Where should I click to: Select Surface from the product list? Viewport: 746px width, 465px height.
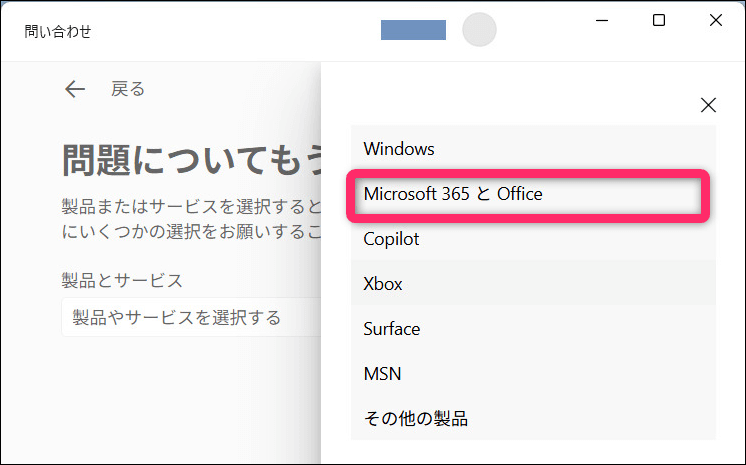[533, 329]
